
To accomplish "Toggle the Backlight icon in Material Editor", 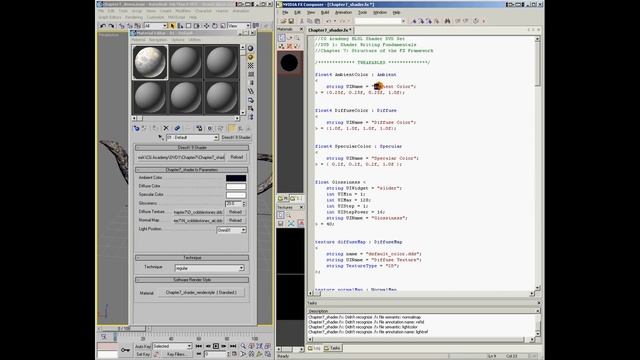I will point(251,57).
